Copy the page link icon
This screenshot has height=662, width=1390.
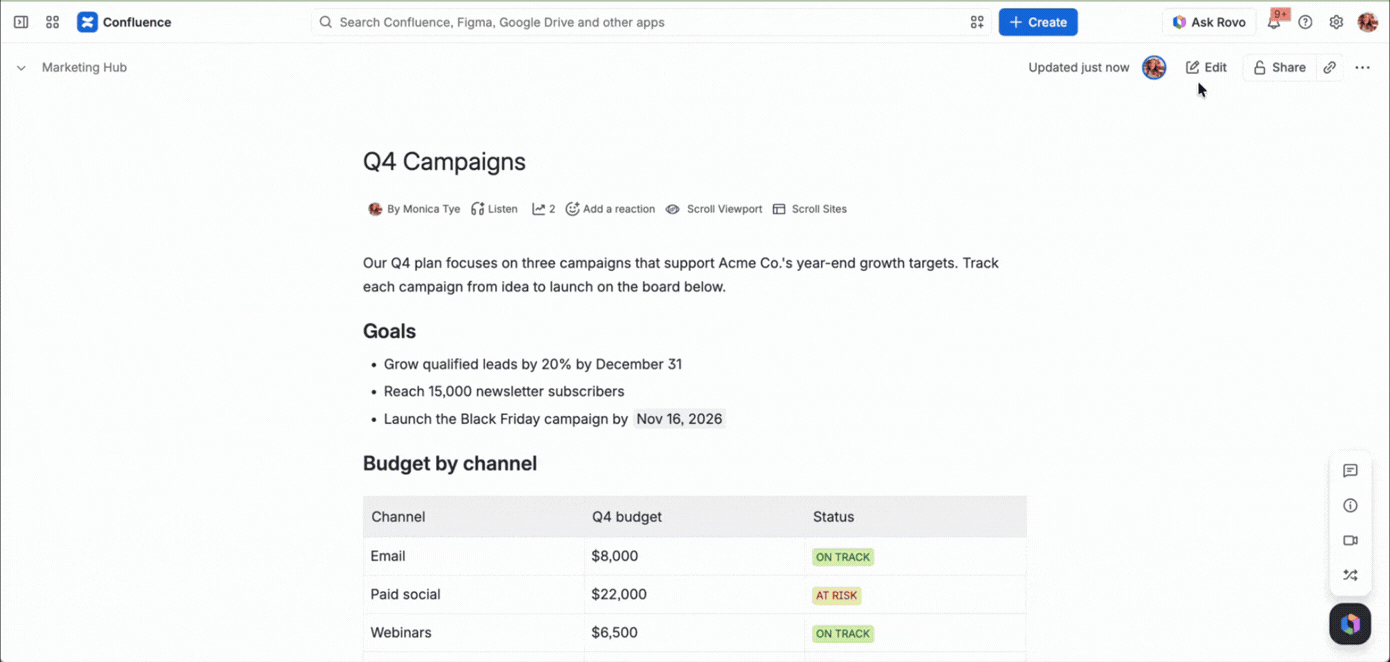click(1329, 68)
